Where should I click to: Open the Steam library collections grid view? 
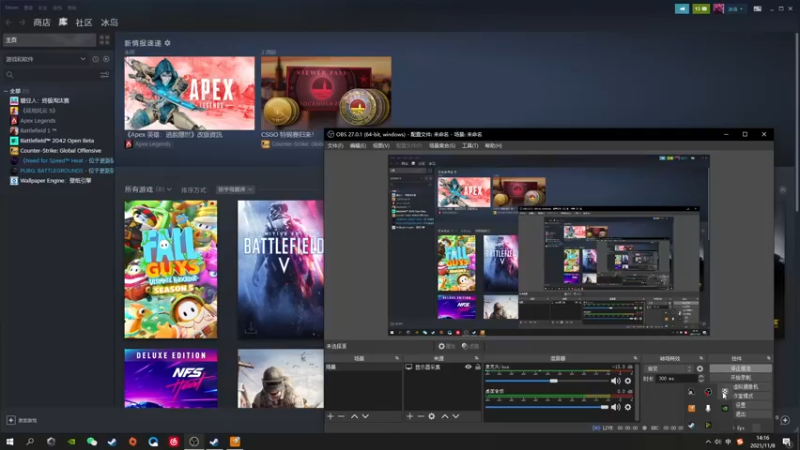click(105, 40)
